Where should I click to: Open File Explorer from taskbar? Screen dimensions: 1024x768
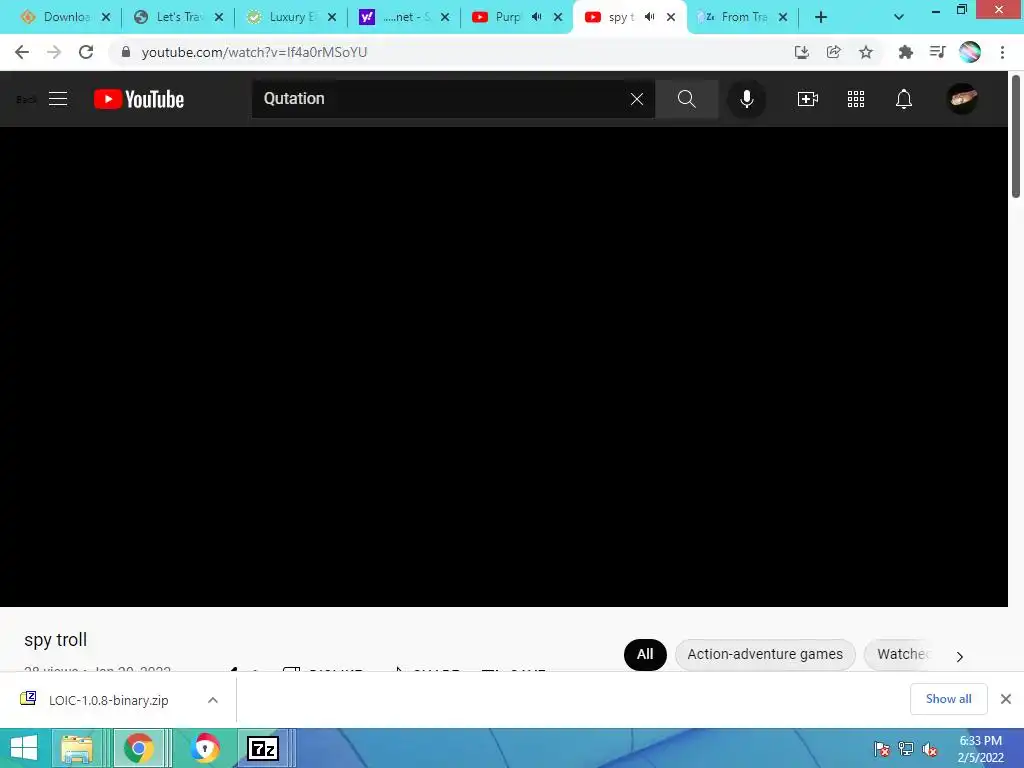(x=77, y=748)
